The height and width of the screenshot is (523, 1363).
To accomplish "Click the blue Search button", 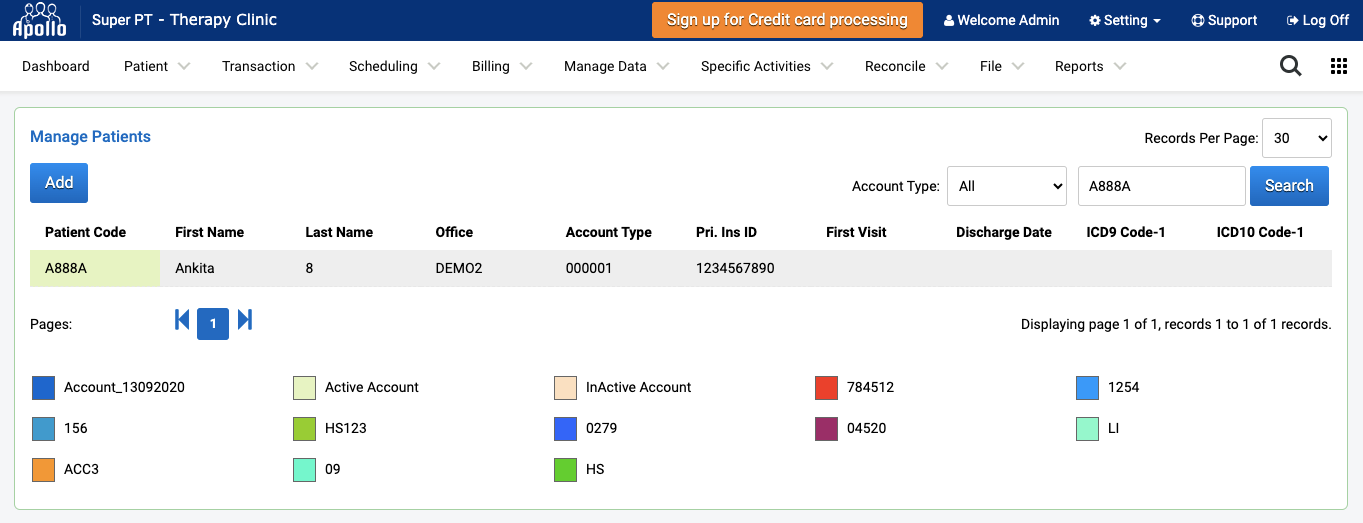I will 1289,186.
